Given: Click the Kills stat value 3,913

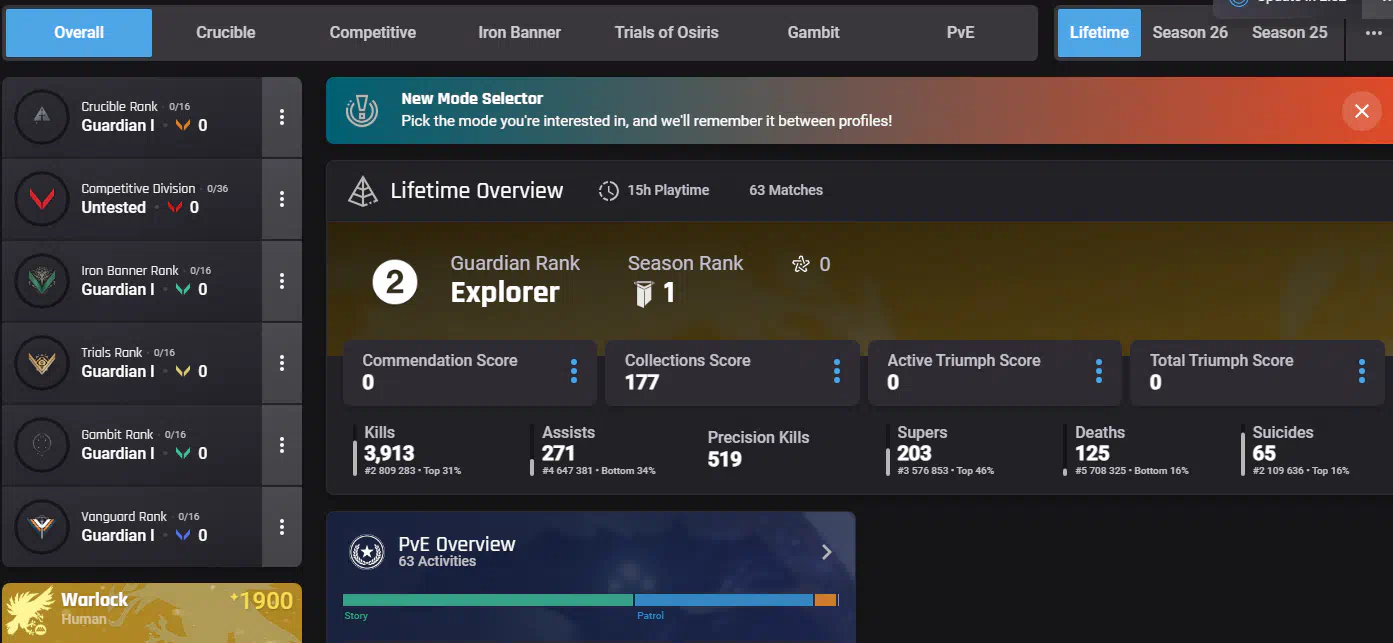Looking at the screenshot, I should tap(390, 454).
